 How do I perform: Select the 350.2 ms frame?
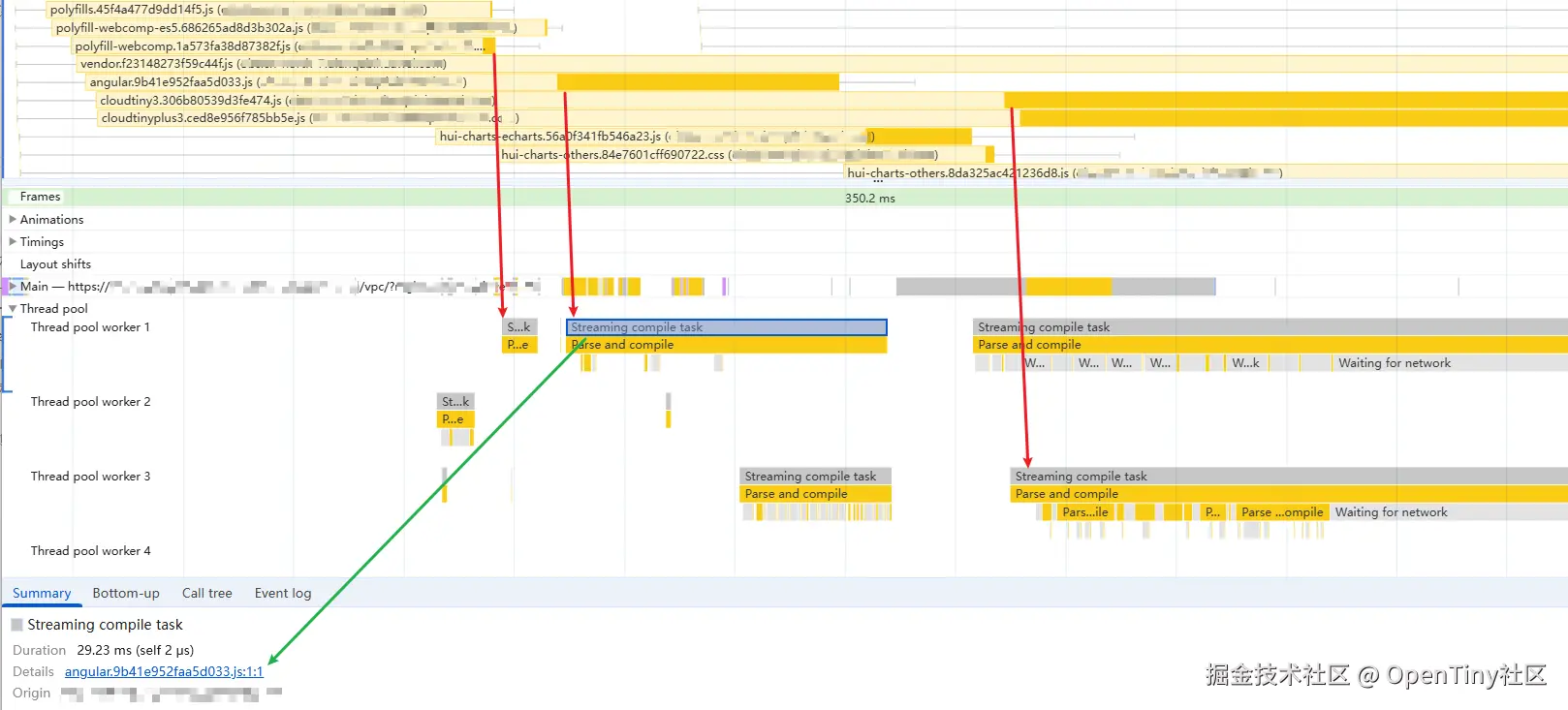869,198
